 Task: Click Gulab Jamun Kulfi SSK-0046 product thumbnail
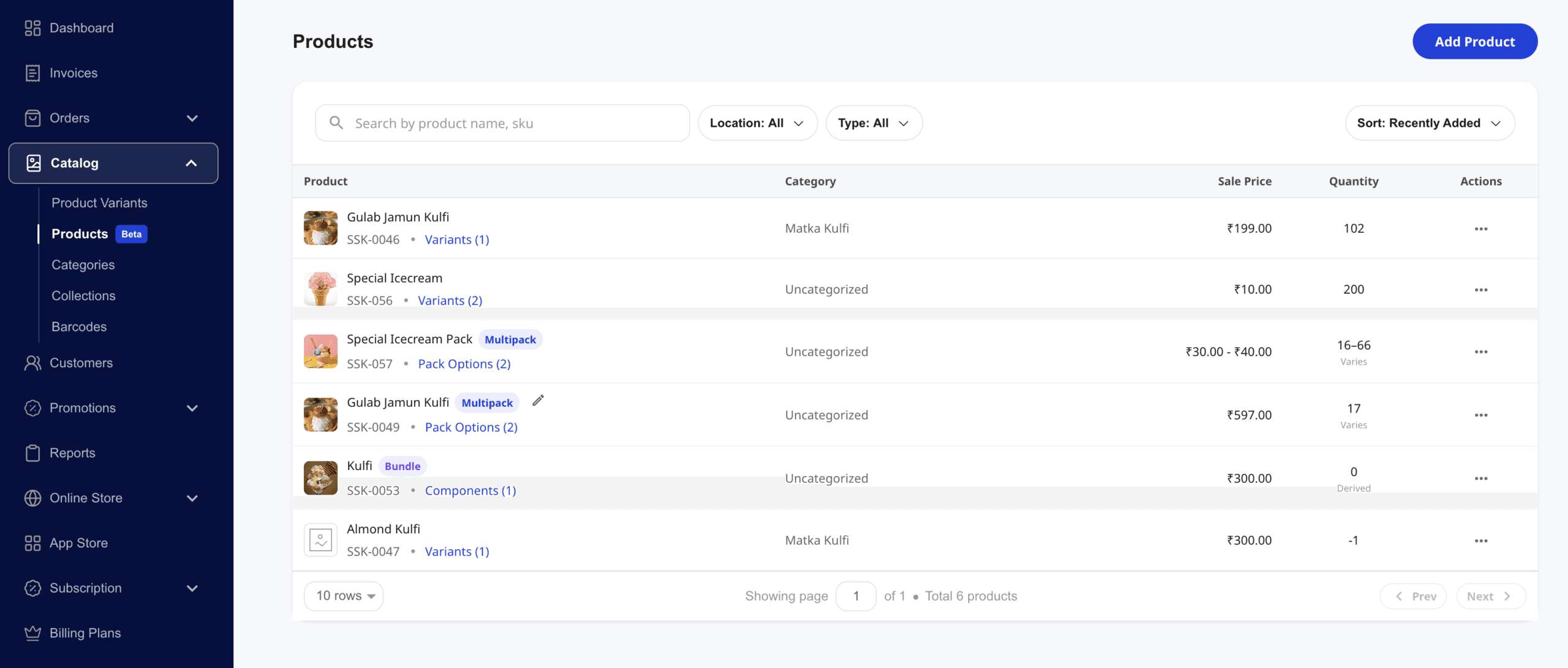point(320,228)
